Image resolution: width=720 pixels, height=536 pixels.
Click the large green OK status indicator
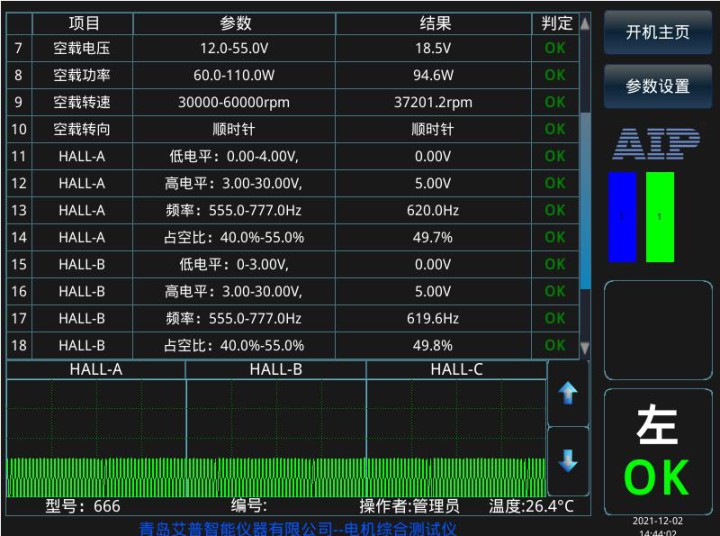[x=656, y=479]
